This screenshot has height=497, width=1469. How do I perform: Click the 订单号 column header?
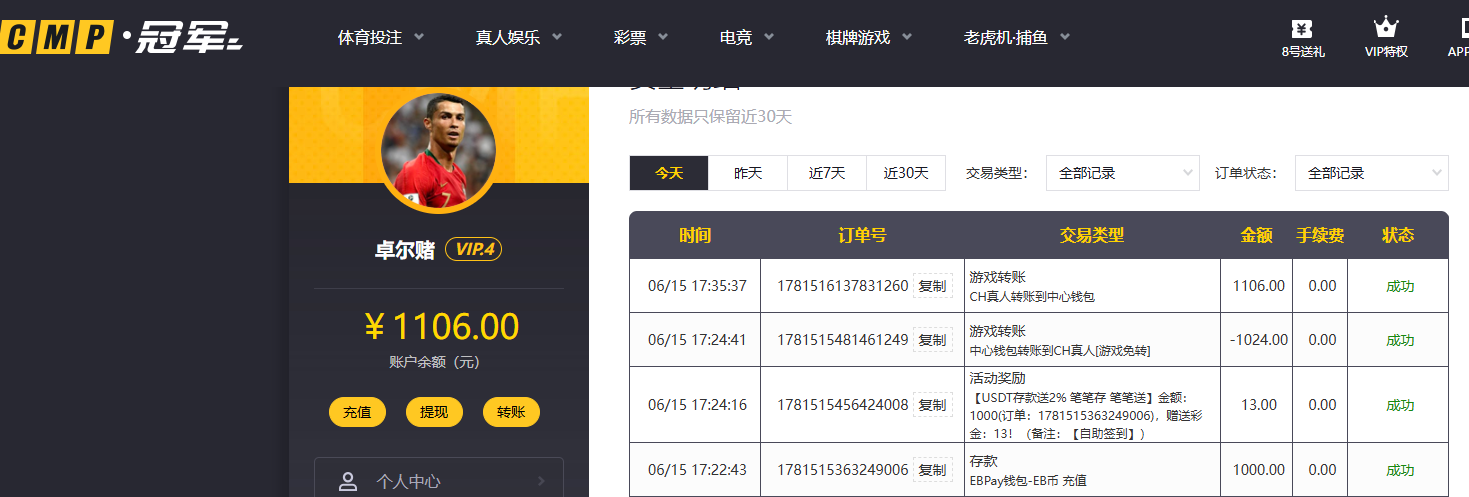pyautogui.click(x=862, y=235)
